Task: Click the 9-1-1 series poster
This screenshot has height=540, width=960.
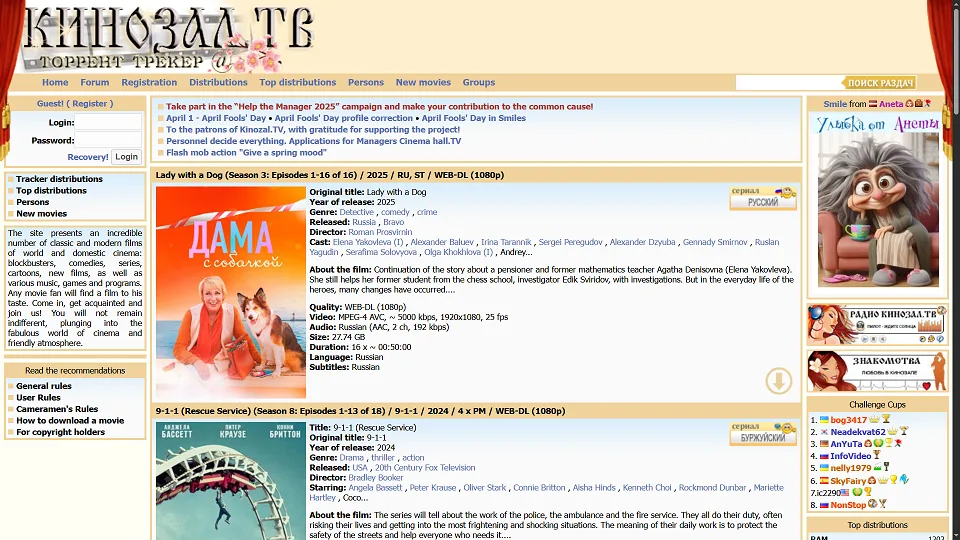Action: click(231, 481)
